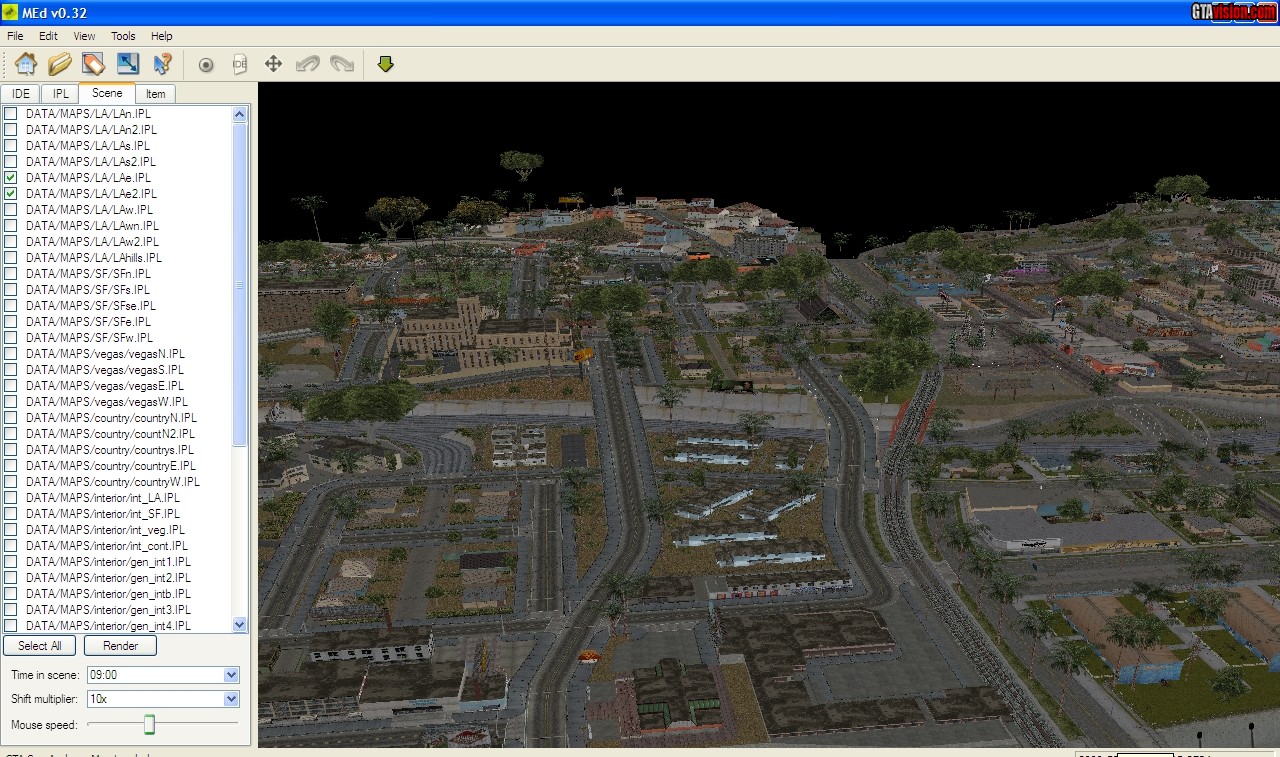Viewport: 1280px width, 757px height.
Task: Switch to the Item tab
Action: (156, 94)
